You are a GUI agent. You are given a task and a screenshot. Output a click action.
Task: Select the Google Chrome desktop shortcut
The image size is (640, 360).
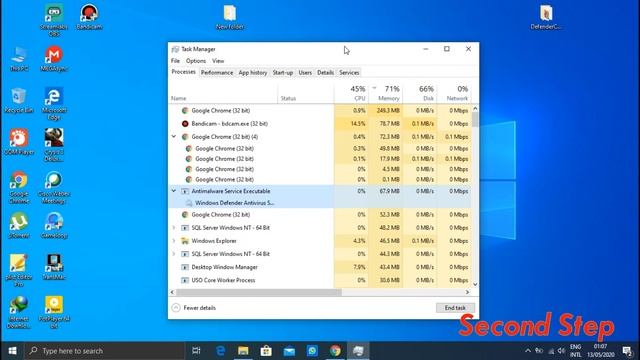pos(19,187)
